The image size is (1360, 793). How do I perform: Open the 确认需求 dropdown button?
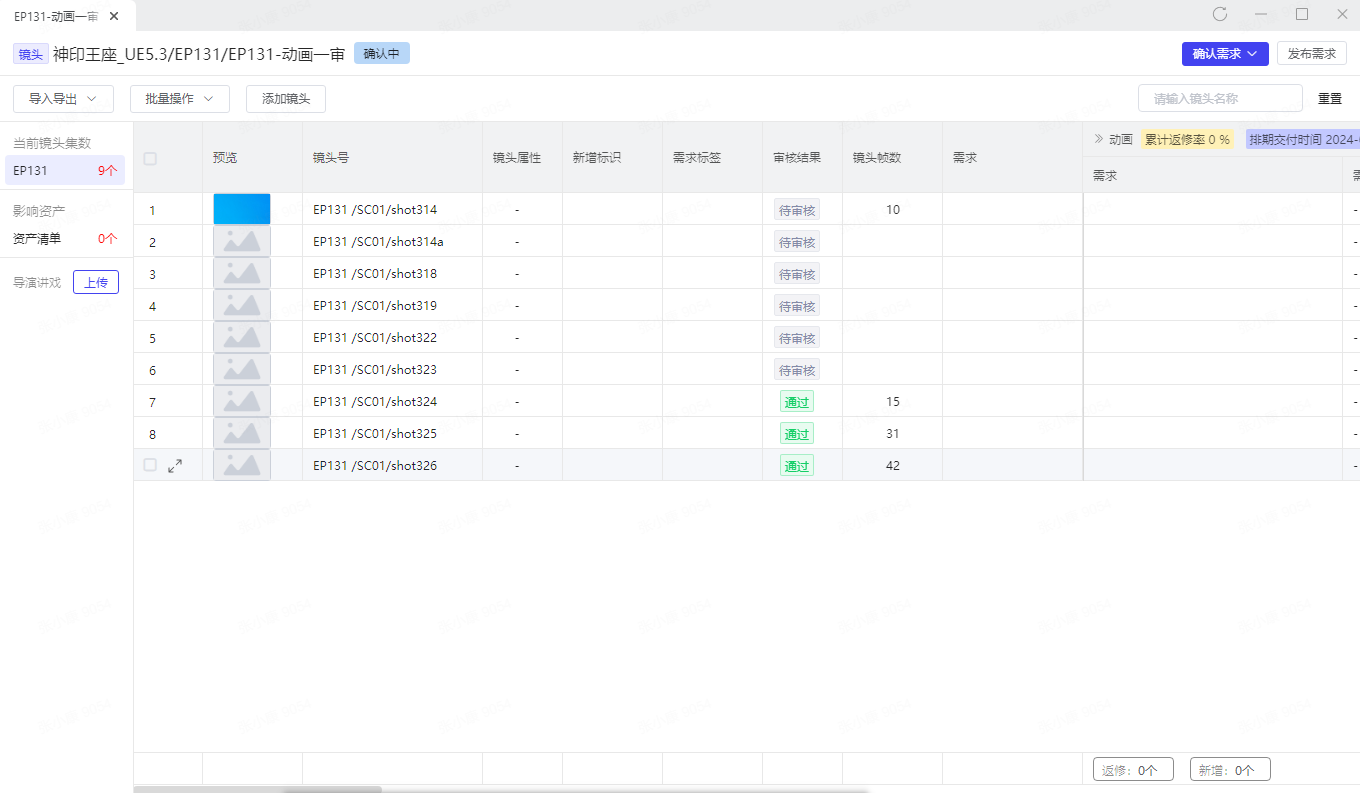point(1225,54)
